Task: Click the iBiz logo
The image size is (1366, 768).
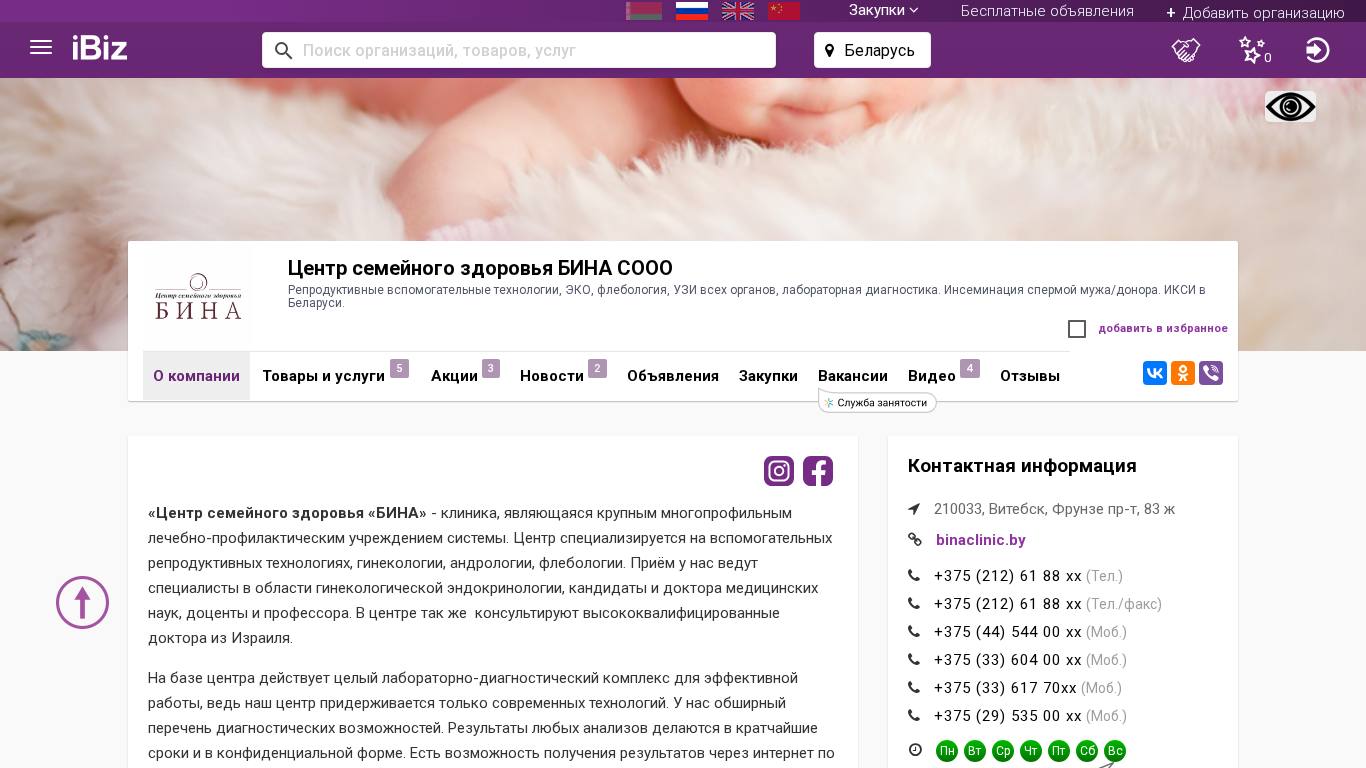Action: coord(100,48)
